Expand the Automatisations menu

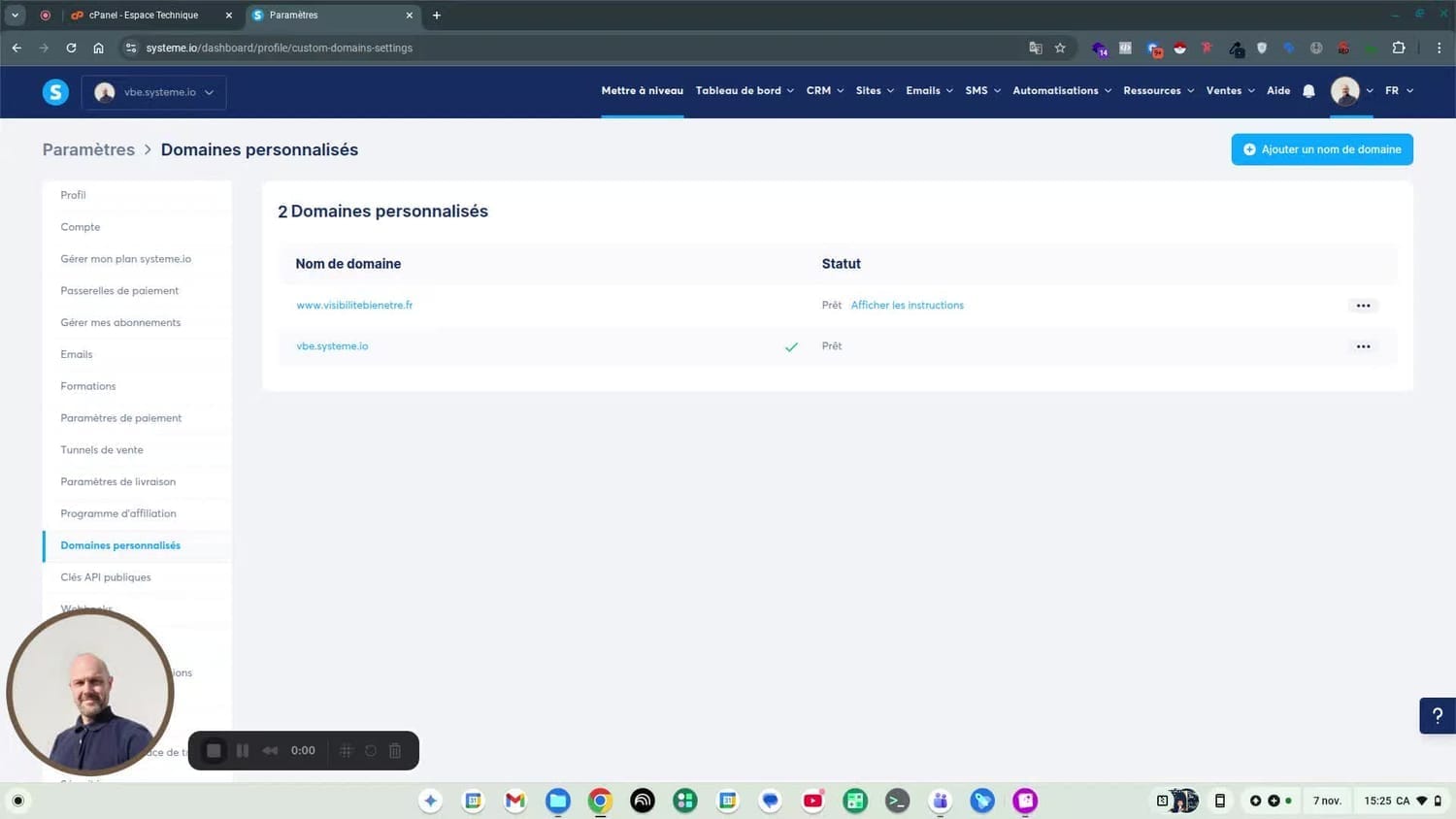click(1061, 91)
